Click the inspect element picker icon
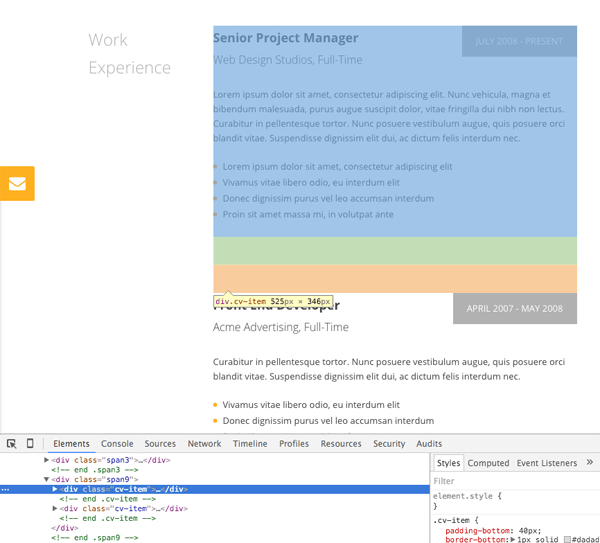600x543 pixels. pos(11,444)
